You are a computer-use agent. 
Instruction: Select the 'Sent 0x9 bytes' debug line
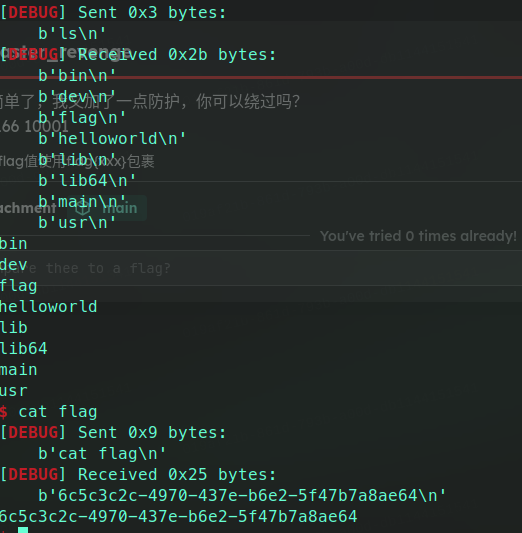click(x=113, y=433)
